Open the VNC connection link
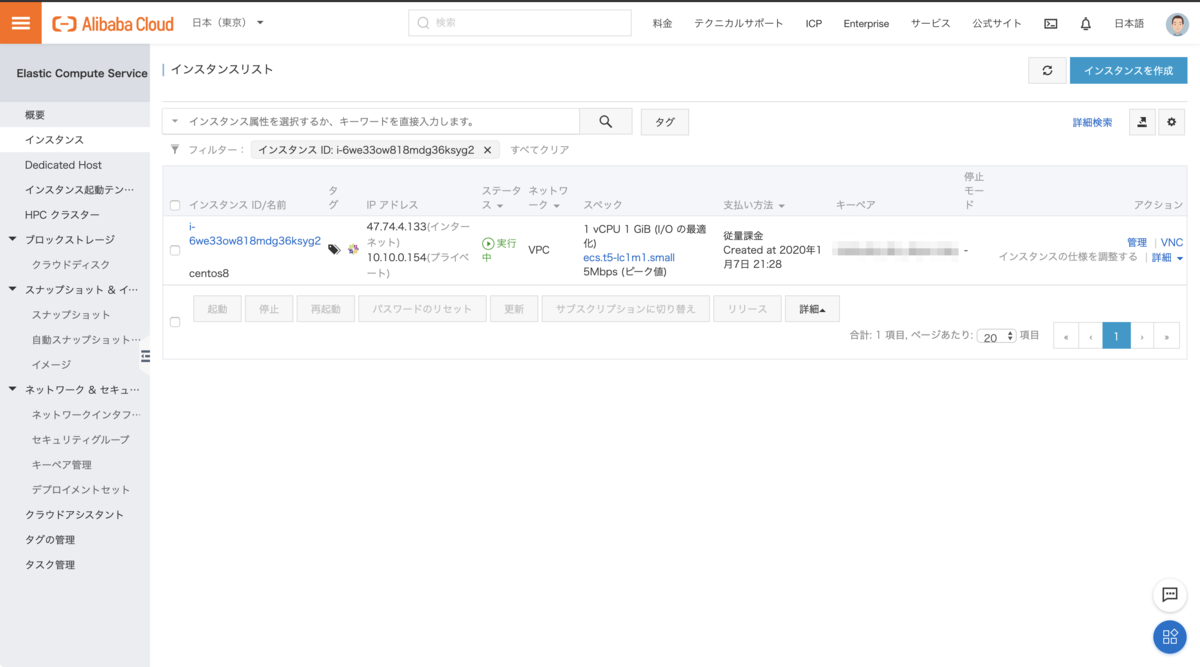Screen dimensions: 1200x667 tap(1171, 243)
